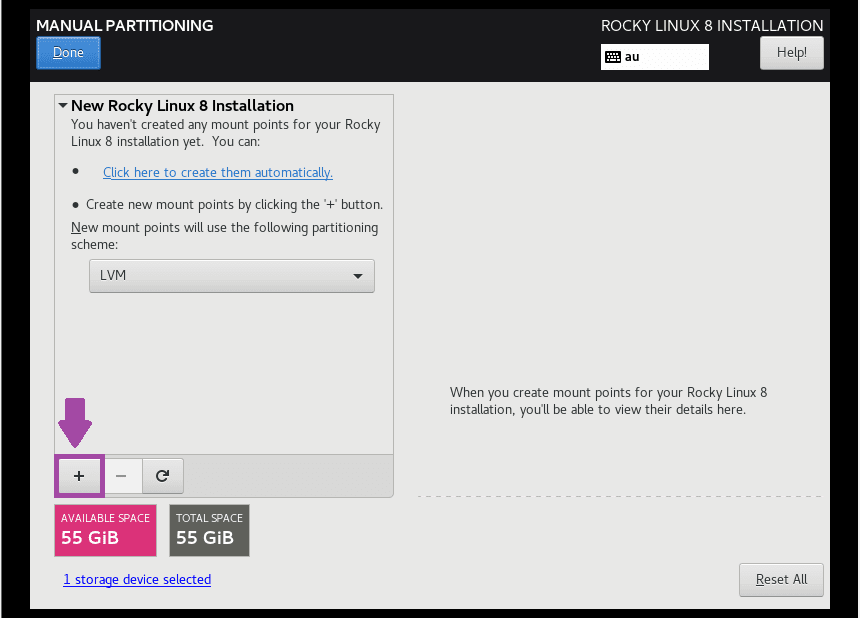Click the Rocky Linux 8 Installation header text

coord(712,26)
